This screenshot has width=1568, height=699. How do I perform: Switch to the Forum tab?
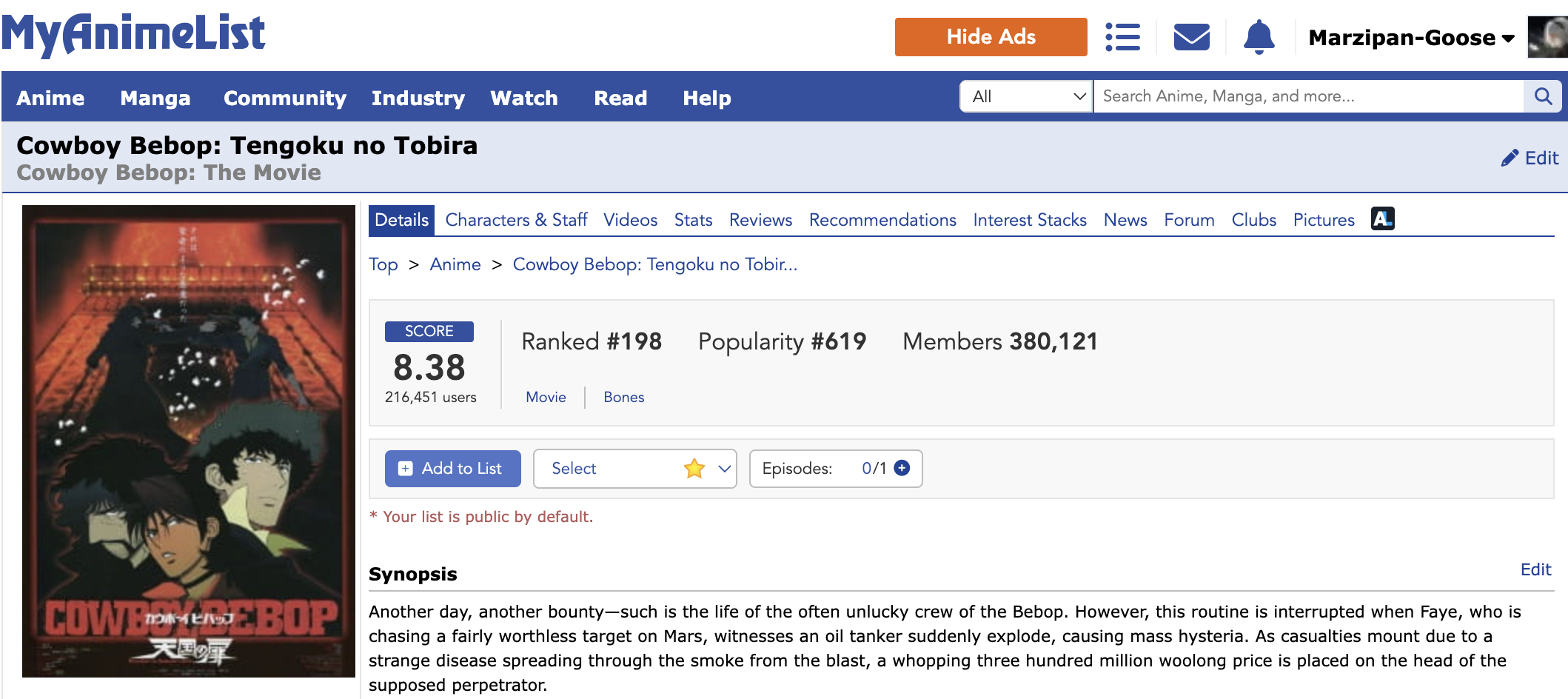click(1189, 220)
